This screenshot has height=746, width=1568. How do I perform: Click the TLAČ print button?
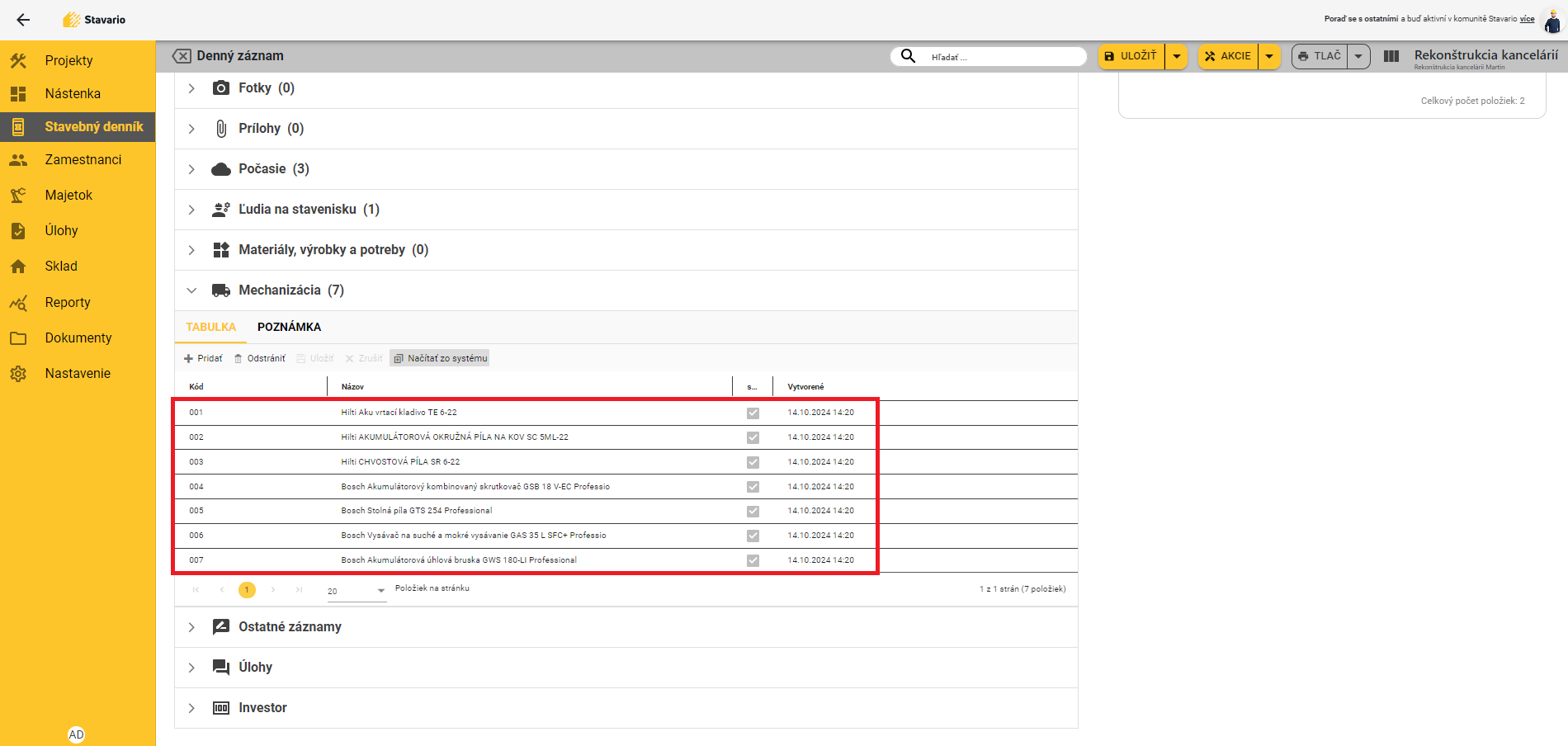pos(1319,55)
